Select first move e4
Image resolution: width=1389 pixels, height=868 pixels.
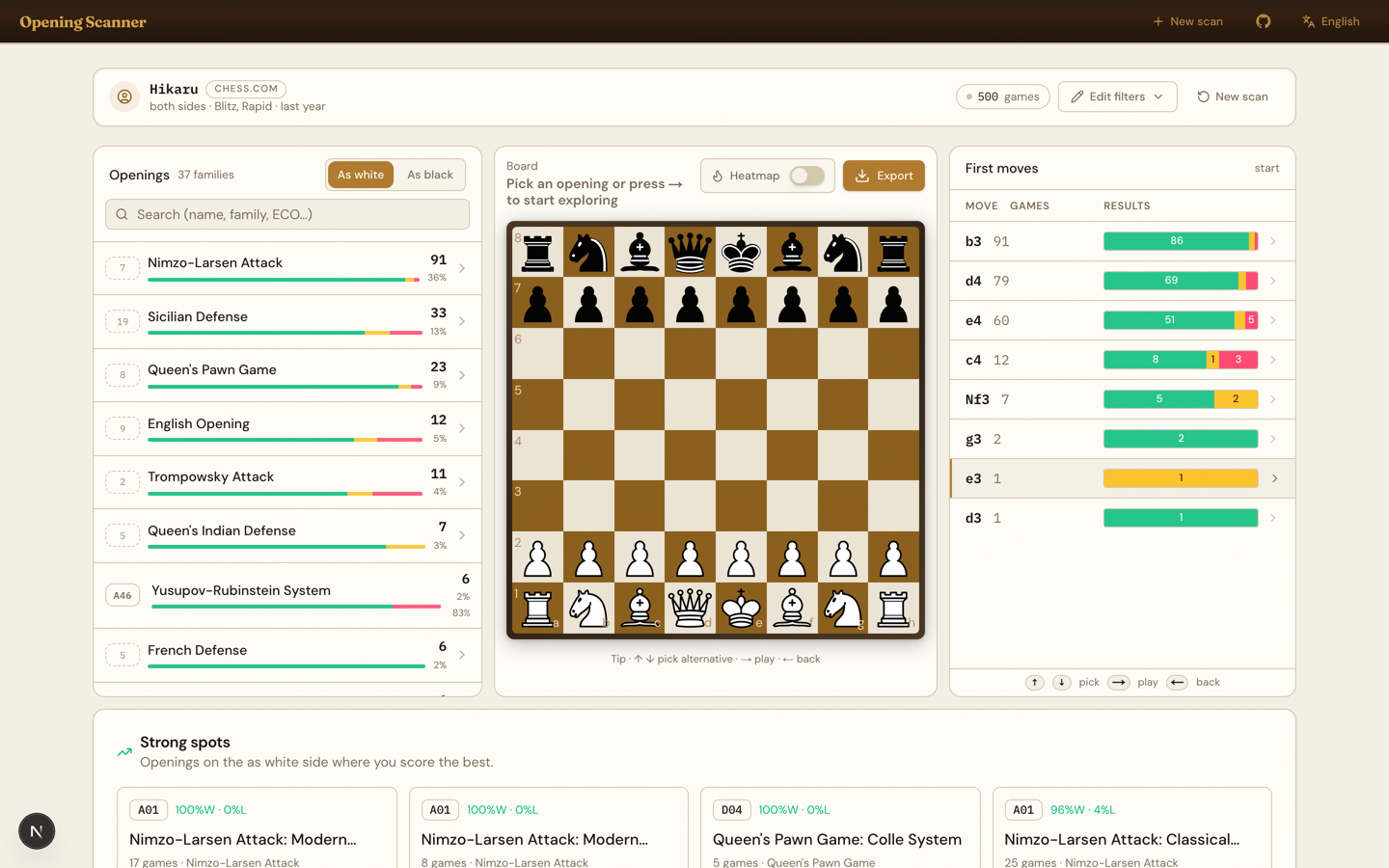1122,320
